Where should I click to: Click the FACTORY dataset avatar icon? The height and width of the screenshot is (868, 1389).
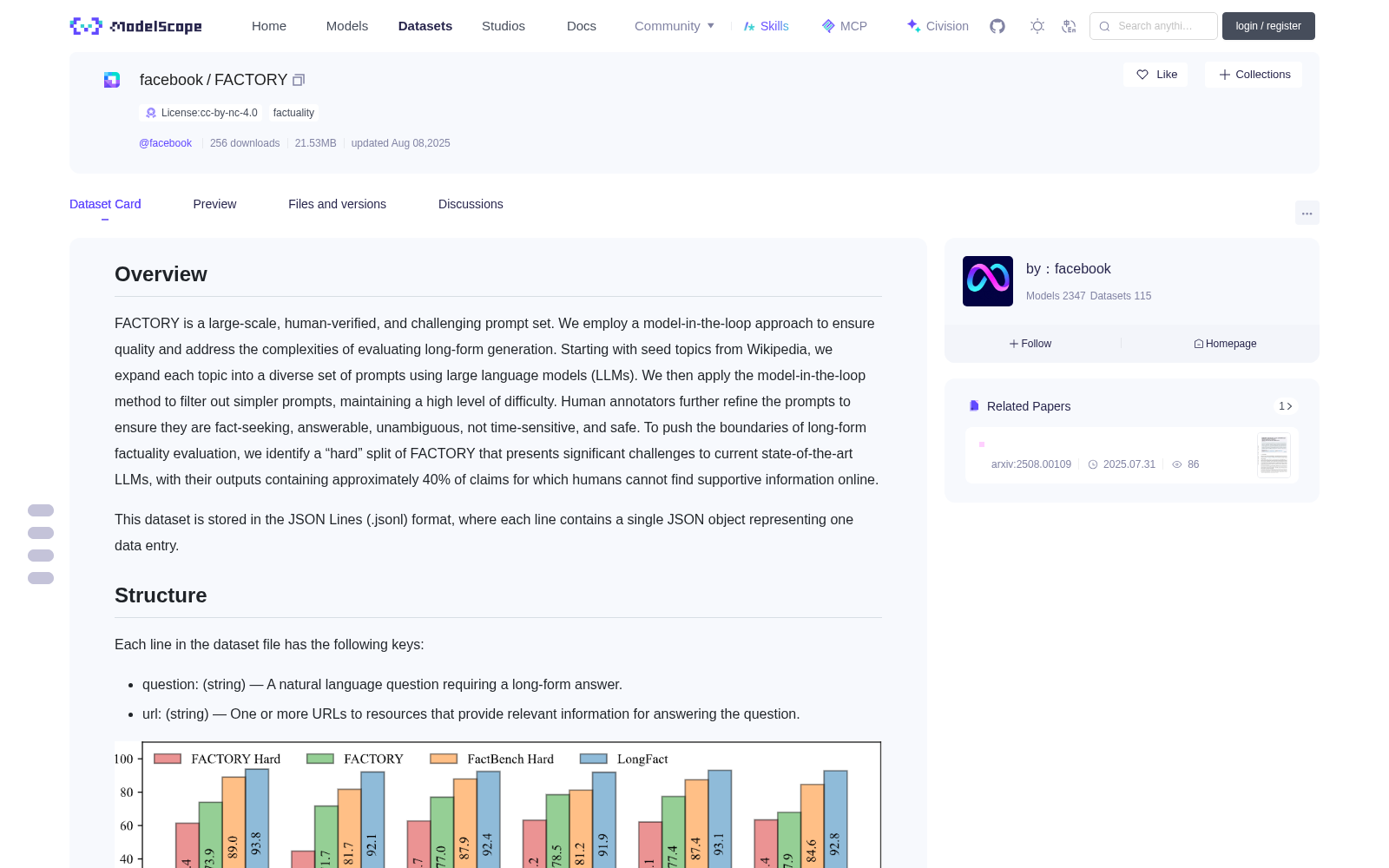112,80
